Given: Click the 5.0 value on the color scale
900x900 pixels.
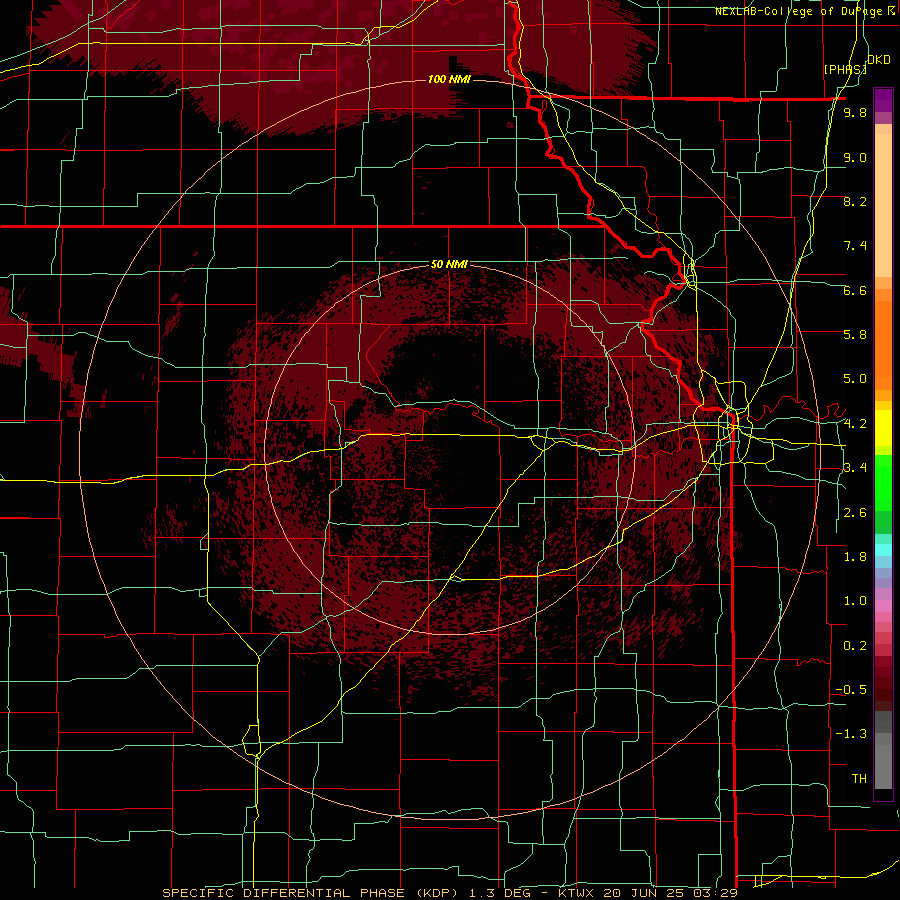Looking at the screenshot, I should click(855, 379).
